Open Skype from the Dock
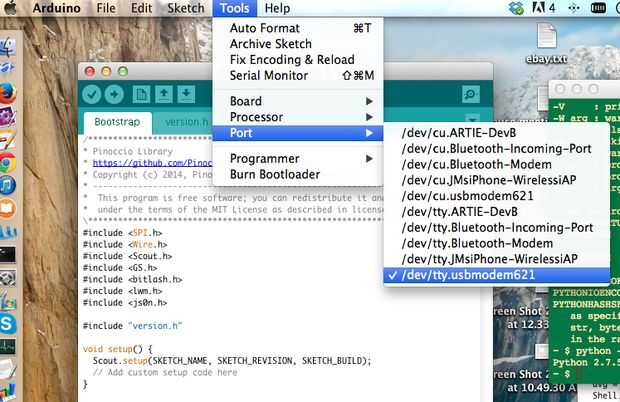620x402 pixels. (x=8, y=323)
